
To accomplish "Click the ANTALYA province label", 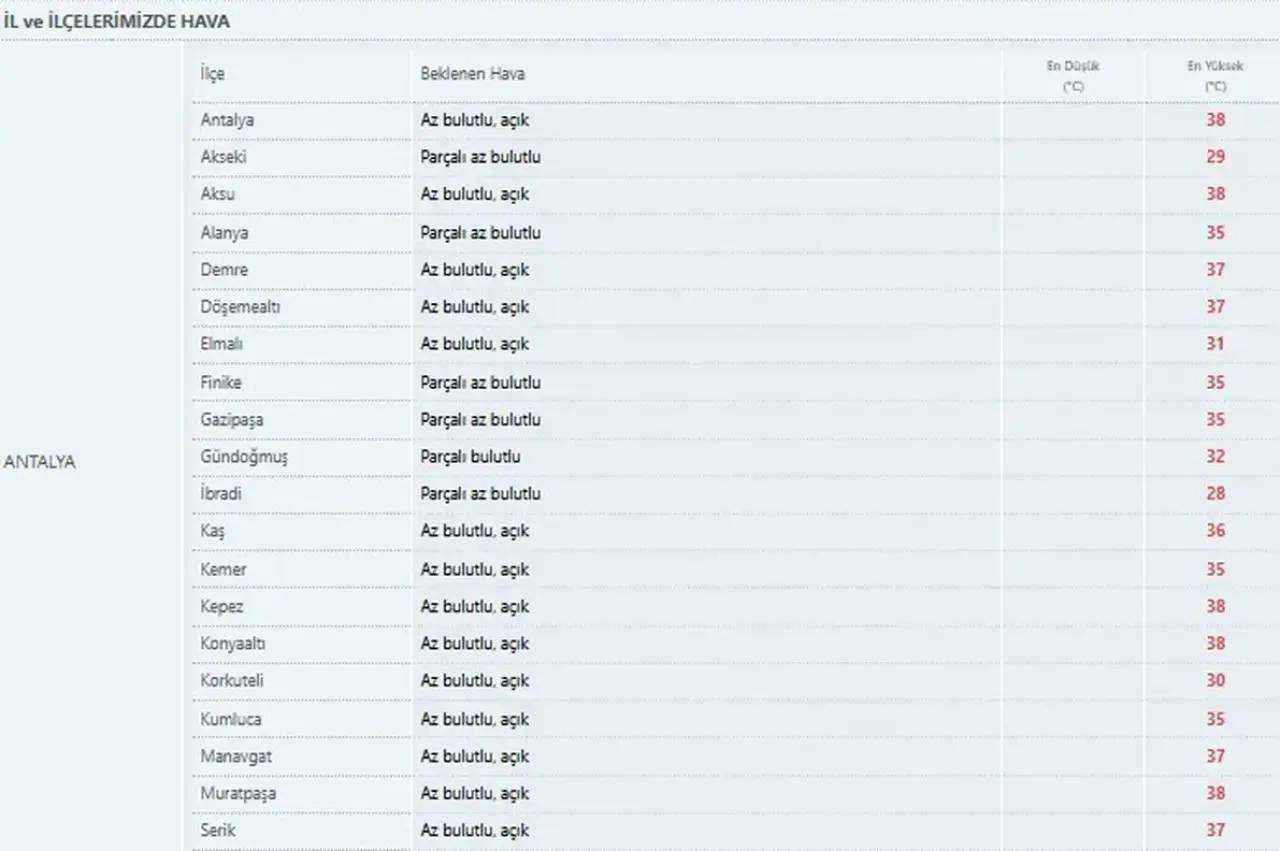I will pyautogui.click(x=40, y=462).
